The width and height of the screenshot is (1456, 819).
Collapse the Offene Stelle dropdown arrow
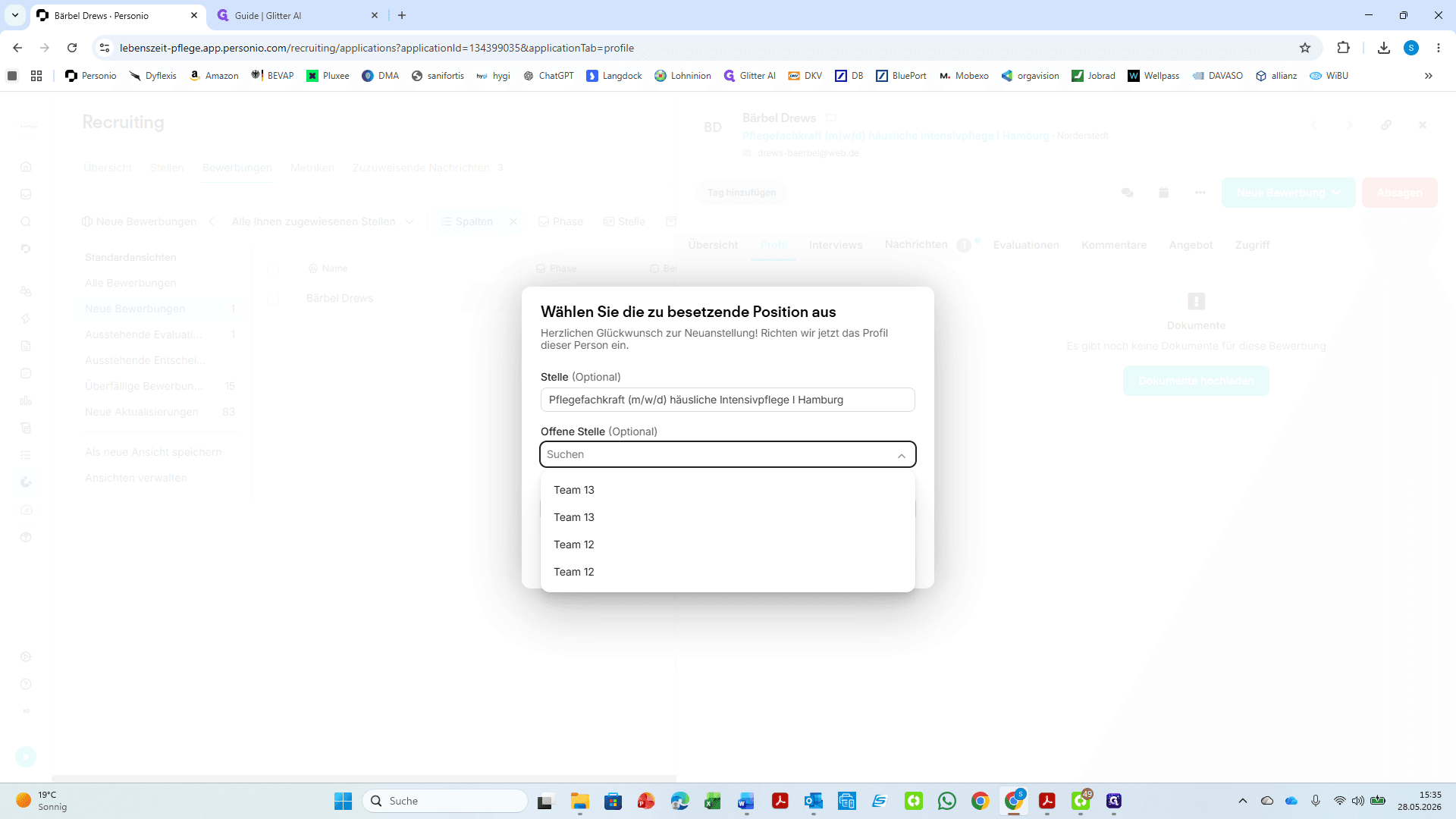(901, 455)
